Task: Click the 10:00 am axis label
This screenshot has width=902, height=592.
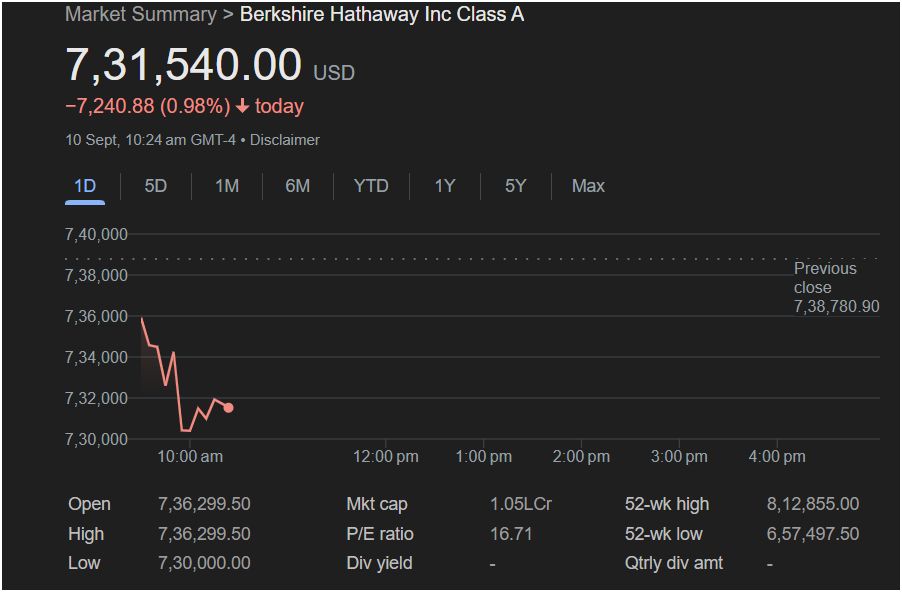Action: (190, 457)
